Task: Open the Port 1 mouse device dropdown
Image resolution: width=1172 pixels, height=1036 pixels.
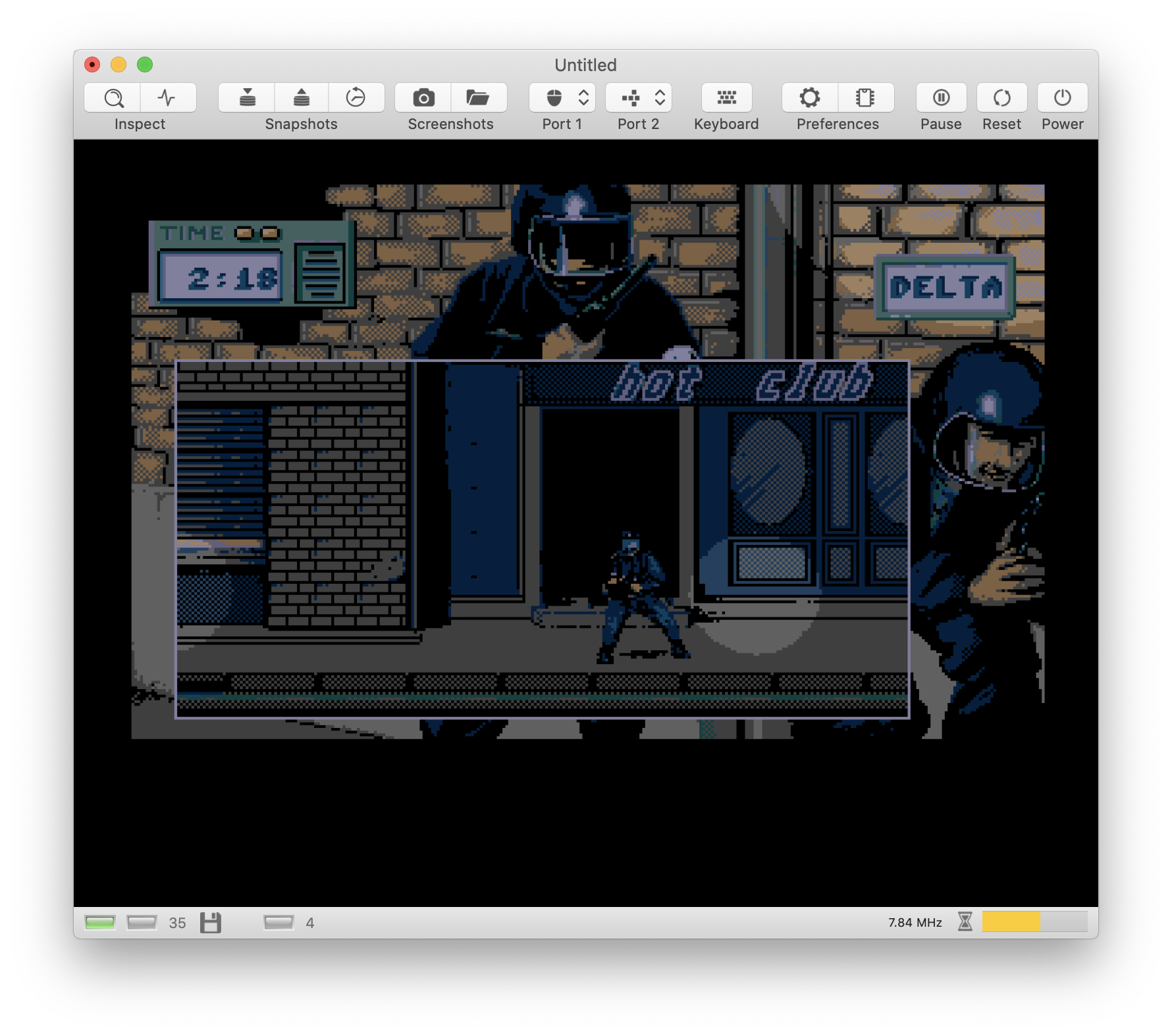Action: (562, 98)
